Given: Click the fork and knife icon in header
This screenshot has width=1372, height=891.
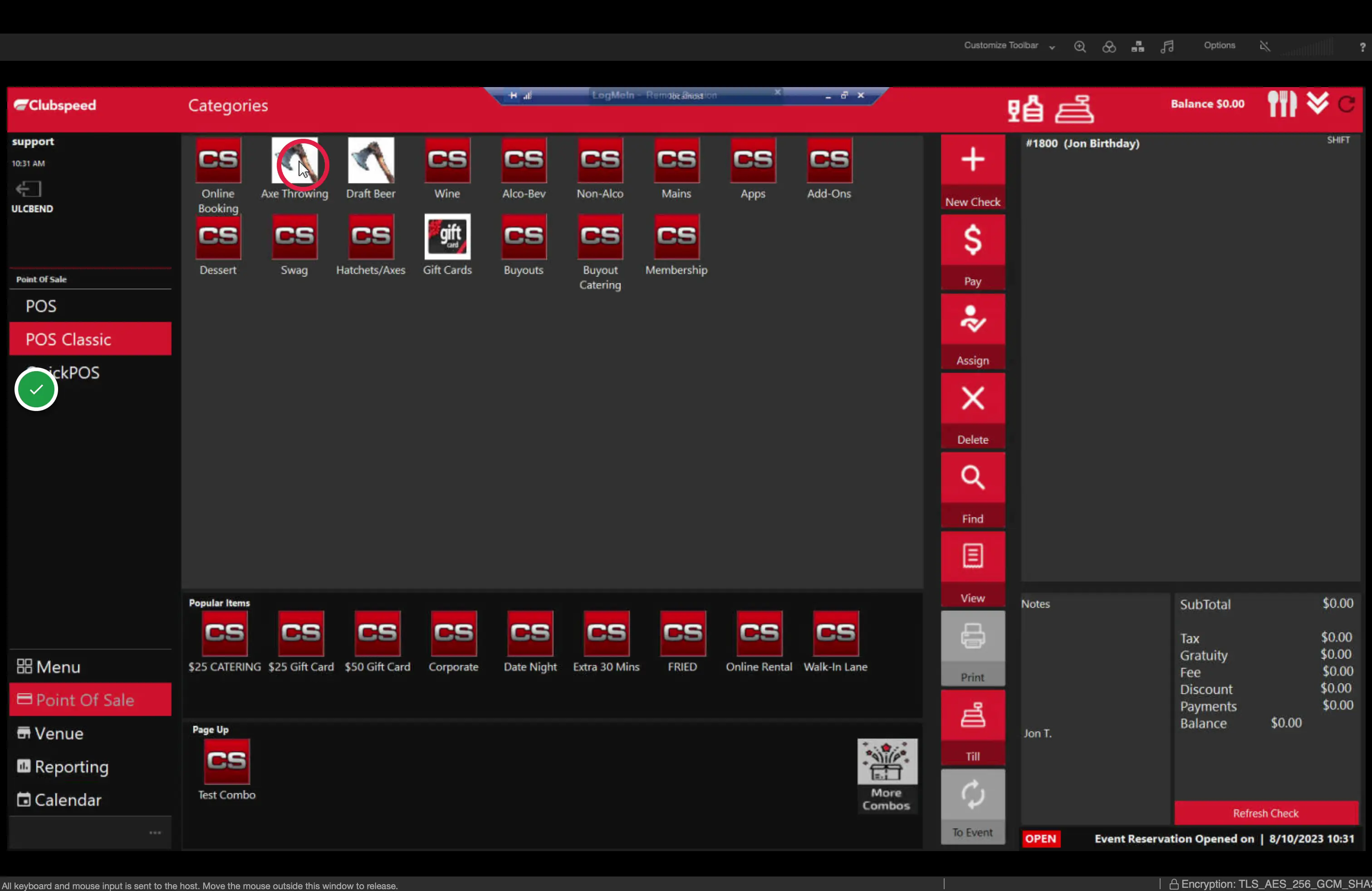Looking at the screenshot, I should (1282, 104).
